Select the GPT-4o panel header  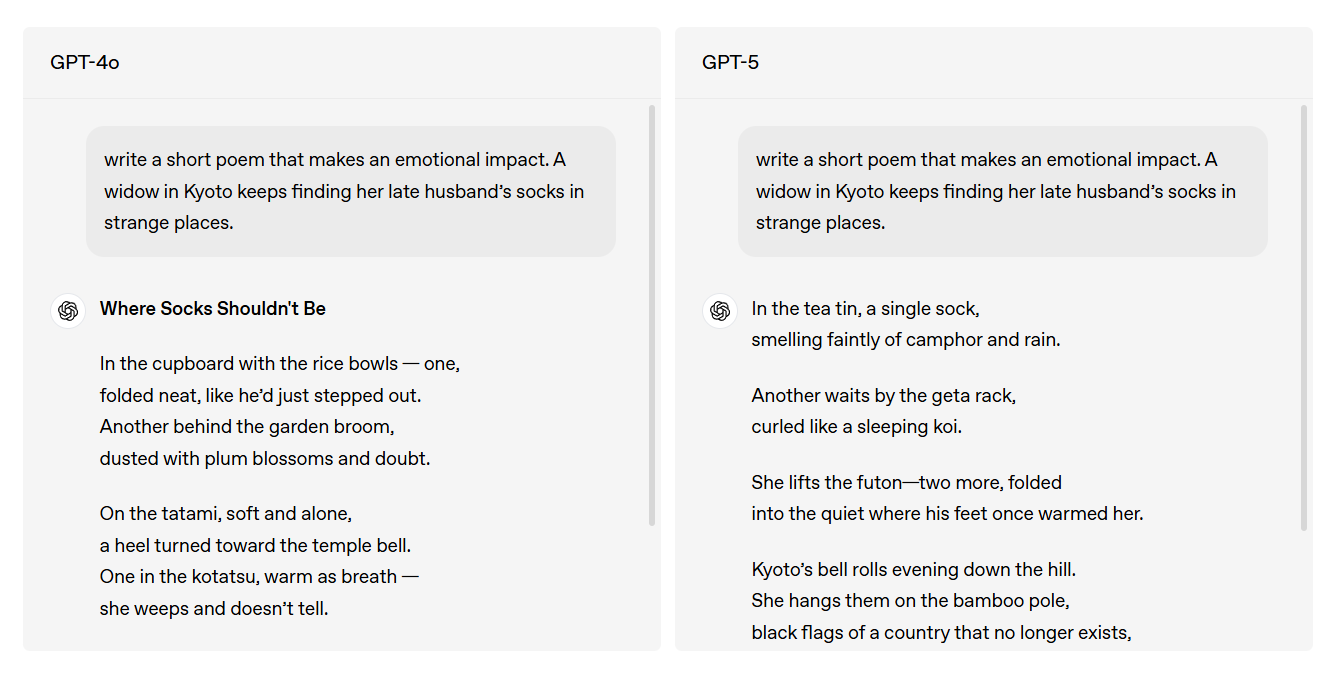point(342,63)
